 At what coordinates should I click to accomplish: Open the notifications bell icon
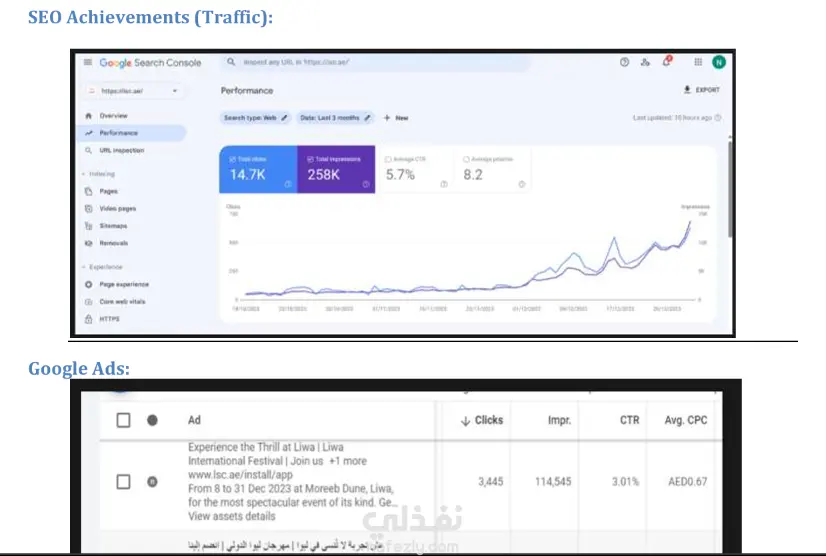667,62
